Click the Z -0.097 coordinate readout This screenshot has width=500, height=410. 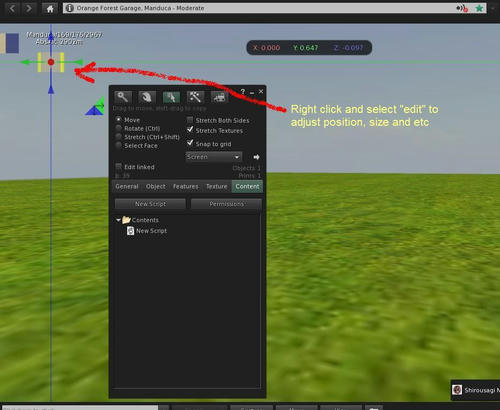click(348, 48)
